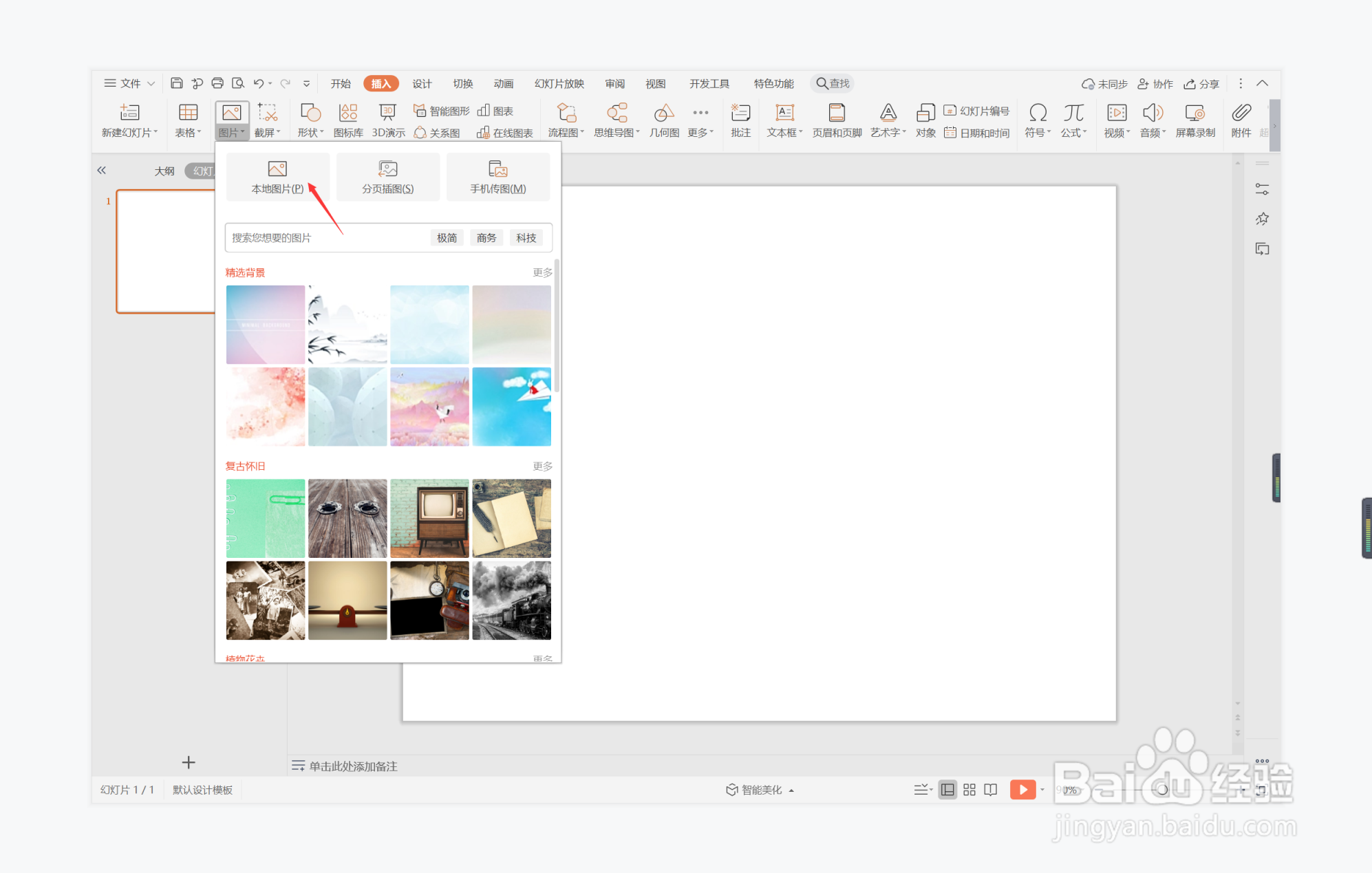Select the 商务 business search tag
The image size is (1372, 873).
coord(486,238)
